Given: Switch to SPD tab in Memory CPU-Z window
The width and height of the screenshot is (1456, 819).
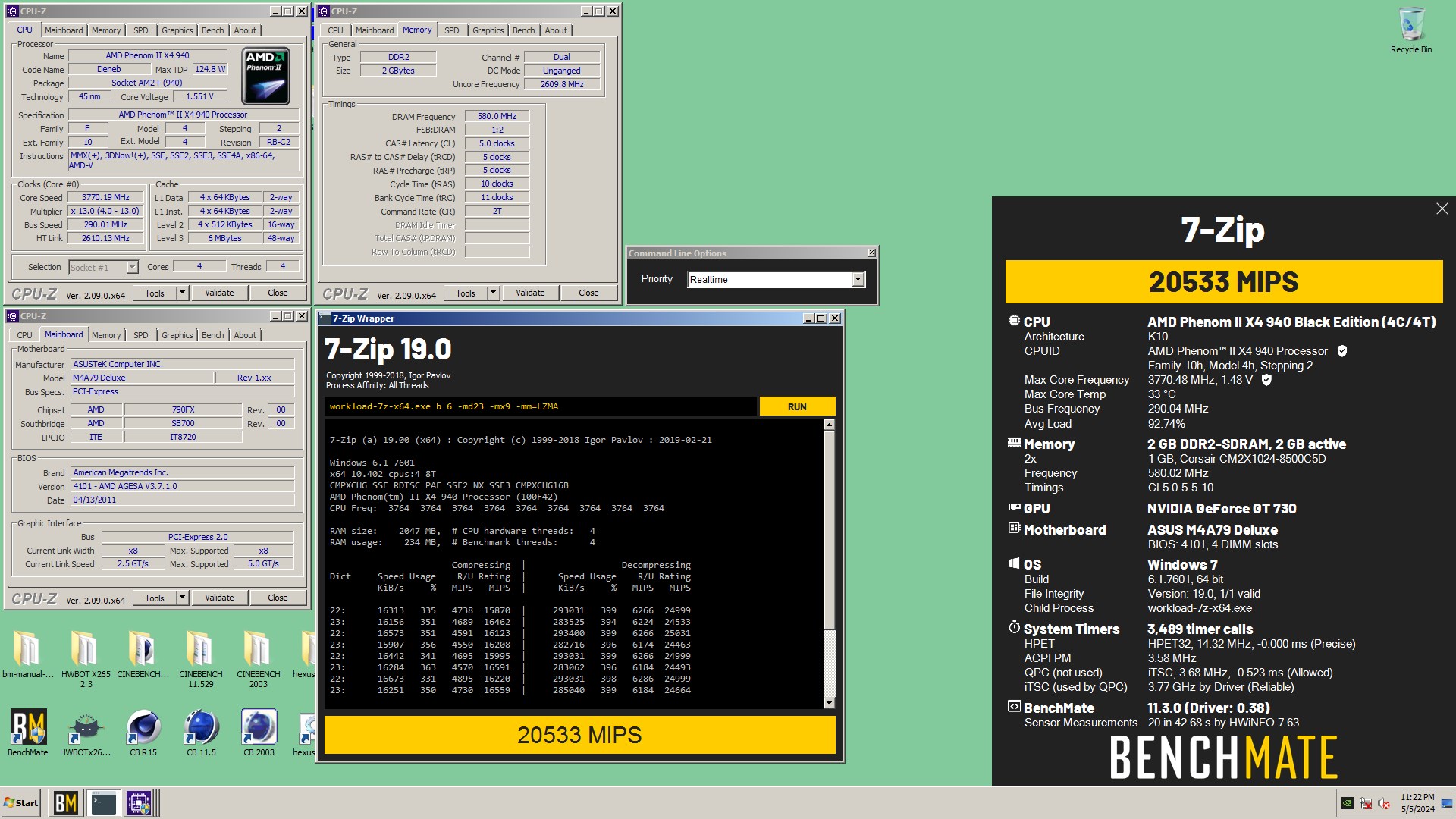Looking at the screenshot, I should click(452, 30).
